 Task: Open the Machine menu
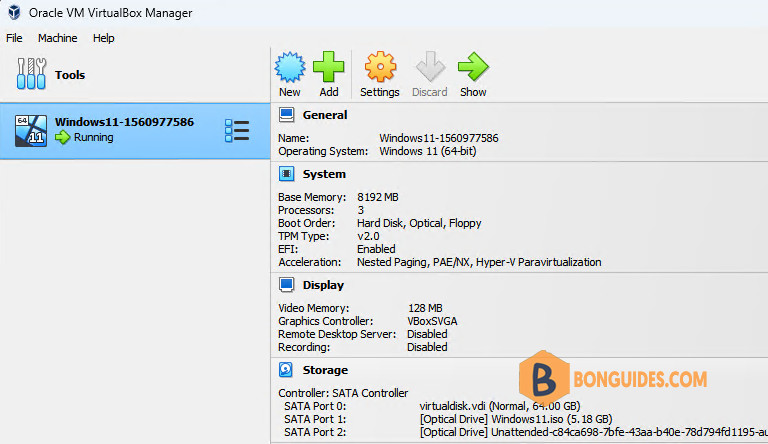pos(58,38)
